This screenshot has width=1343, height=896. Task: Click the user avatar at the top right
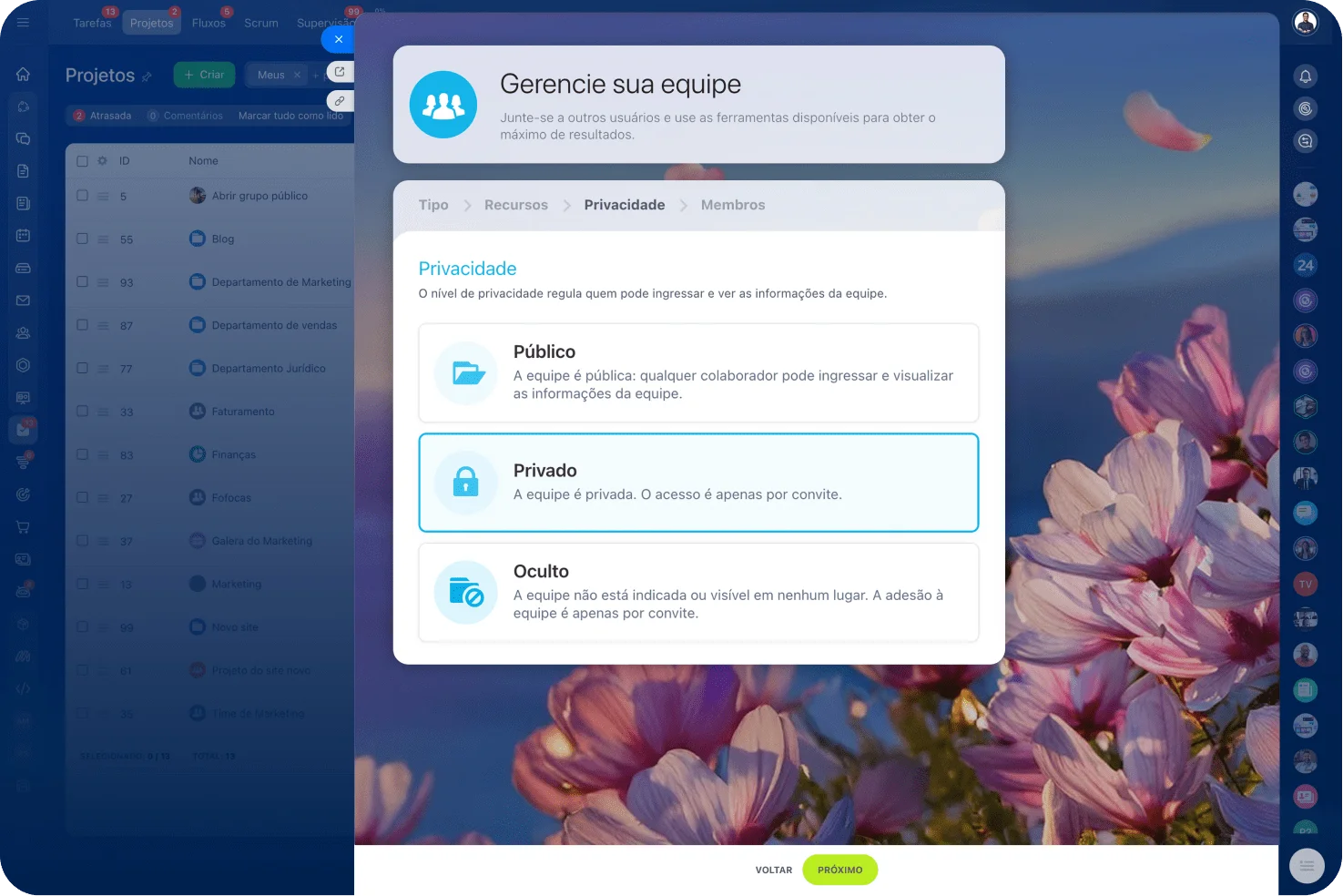(1306, 21)
